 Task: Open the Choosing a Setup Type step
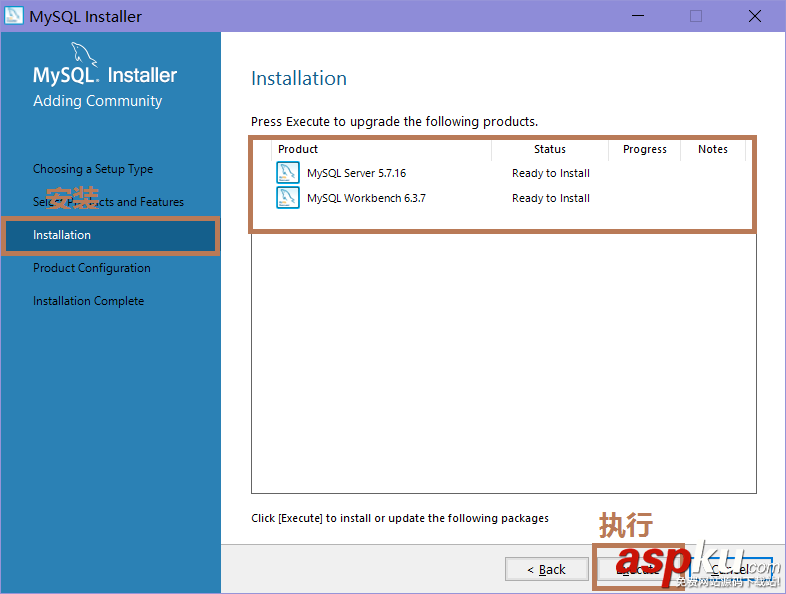point(93,169)
